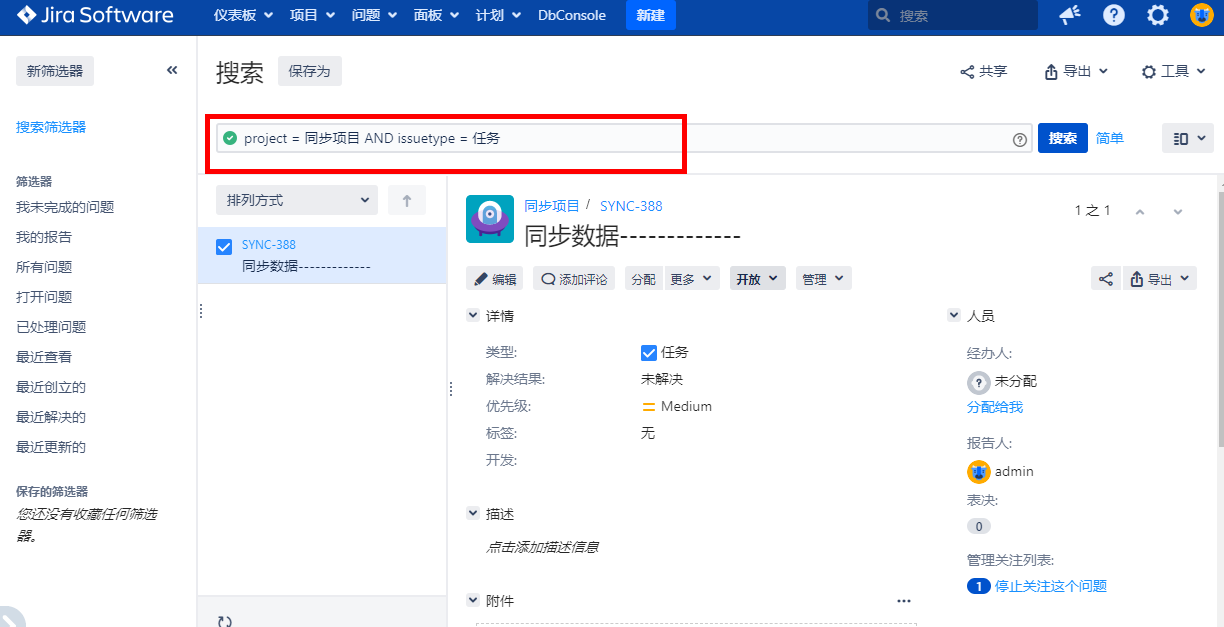
Task: Click the blue 搜索 search button
Action: click(1062, 138)
